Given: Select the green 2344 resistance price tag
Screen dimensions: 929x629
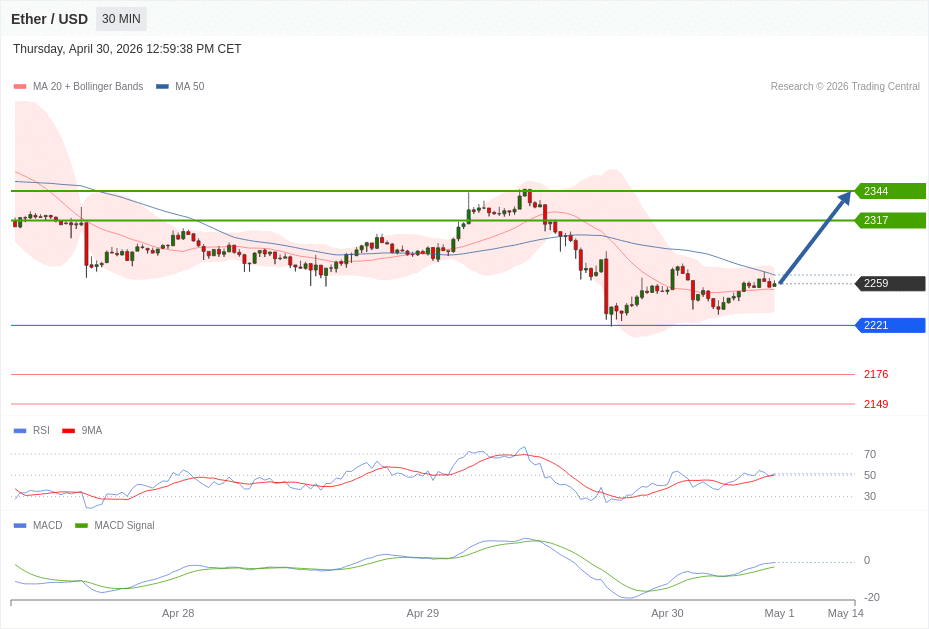Looking at the screenshot, I should pyautogui.click(x=890, y=191).
